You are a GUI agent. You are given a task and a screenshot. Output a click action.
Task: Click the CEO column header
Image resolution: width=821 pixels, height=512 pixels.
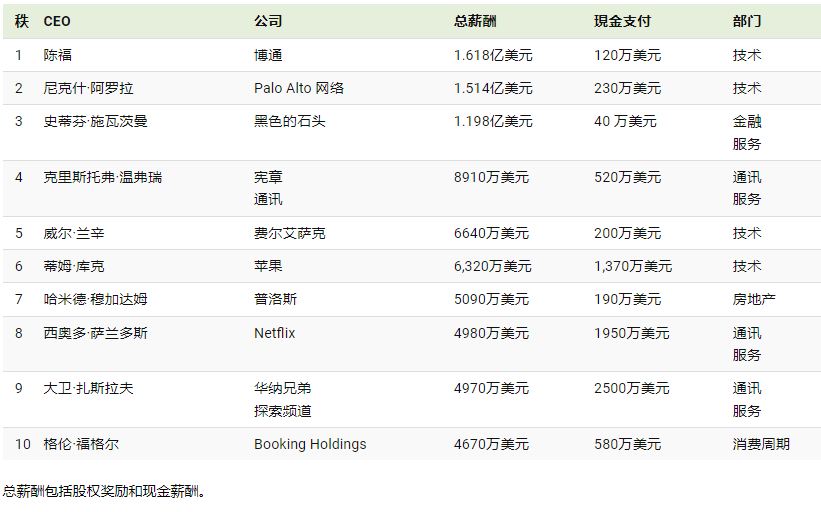[x=57, y=21]
